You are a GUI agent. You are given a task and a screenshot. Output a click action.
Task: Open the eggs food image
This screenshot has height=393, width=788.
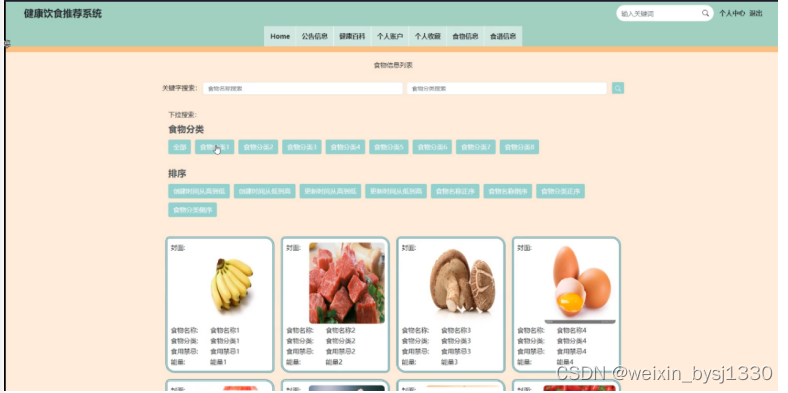tap(580, 282)
